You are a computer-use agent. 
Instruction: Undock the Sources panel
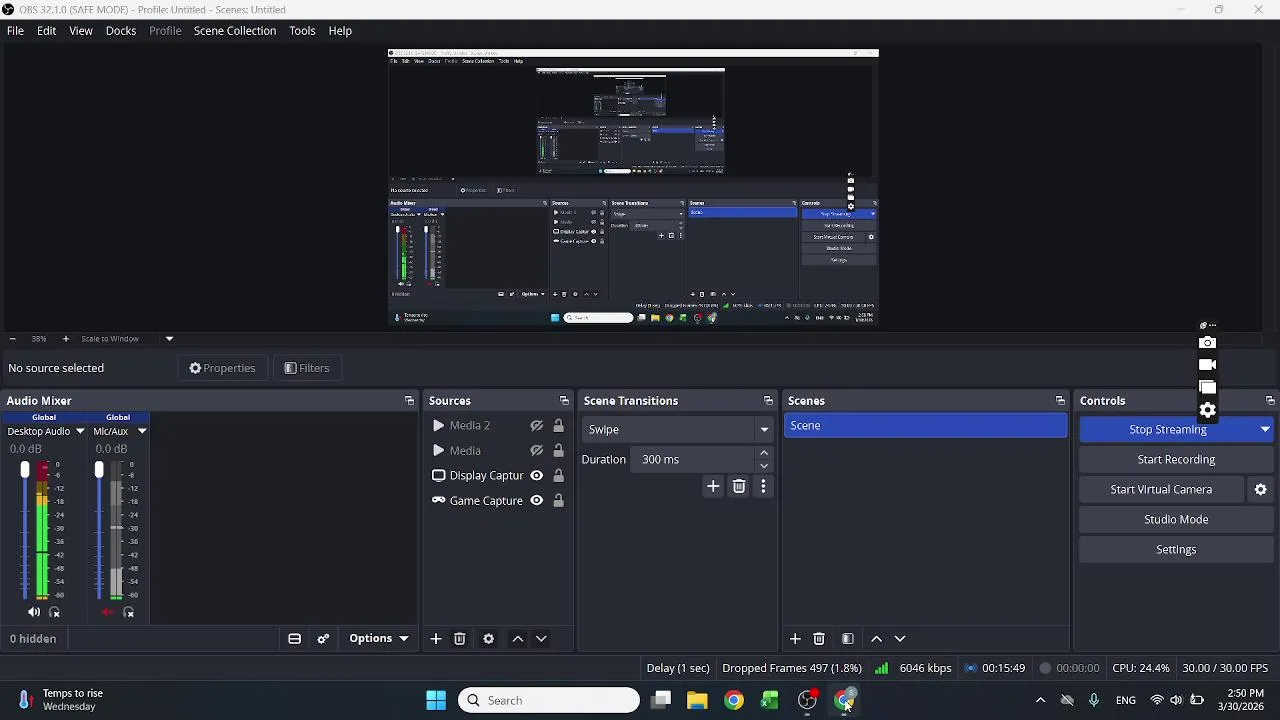click(564, 401)
